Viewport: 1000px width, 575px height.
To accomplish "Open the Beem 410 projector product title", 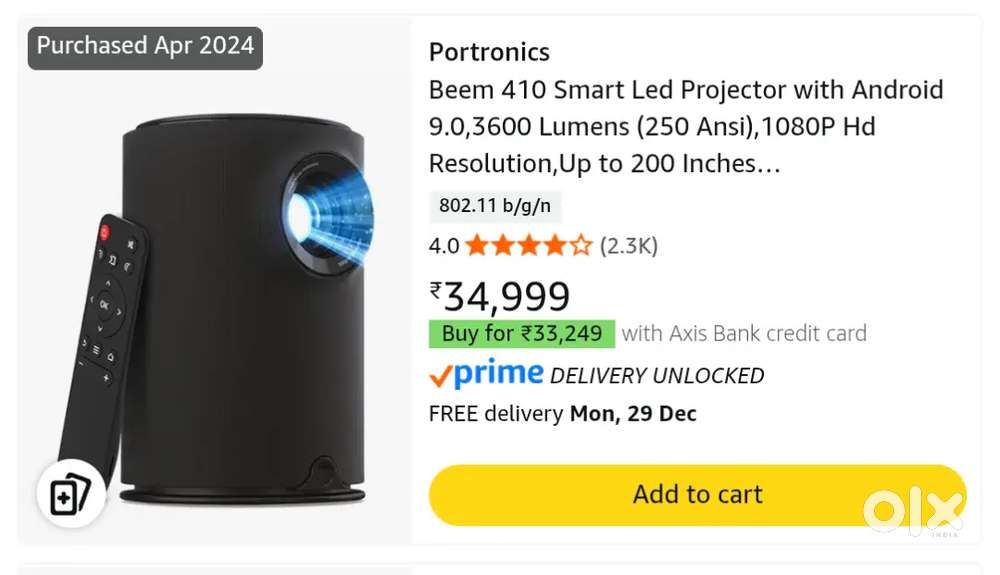I will coord(686,127).
